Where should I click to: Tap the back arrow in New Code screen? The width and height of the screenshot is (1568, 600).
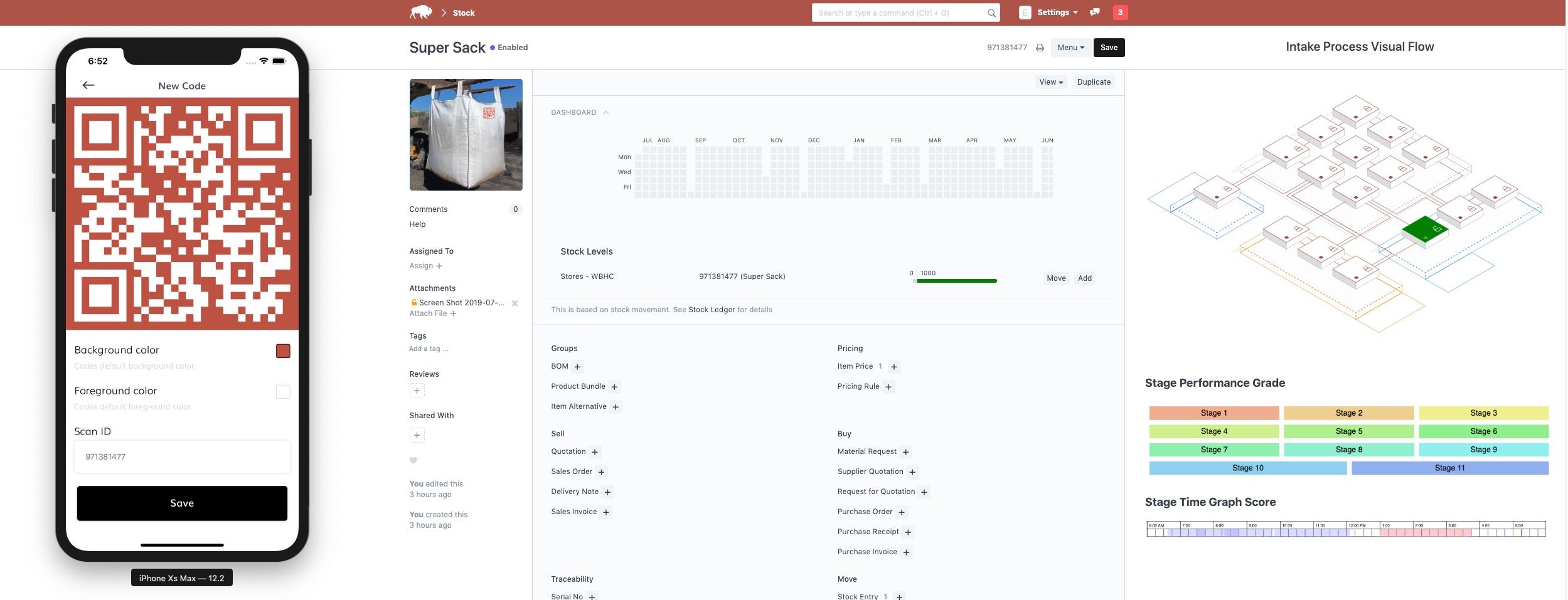[88, 85]
